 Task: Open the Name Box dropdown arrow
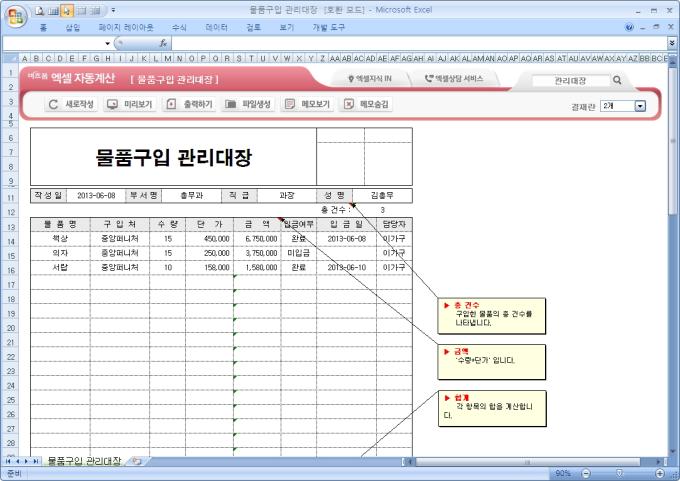(108, 43)
